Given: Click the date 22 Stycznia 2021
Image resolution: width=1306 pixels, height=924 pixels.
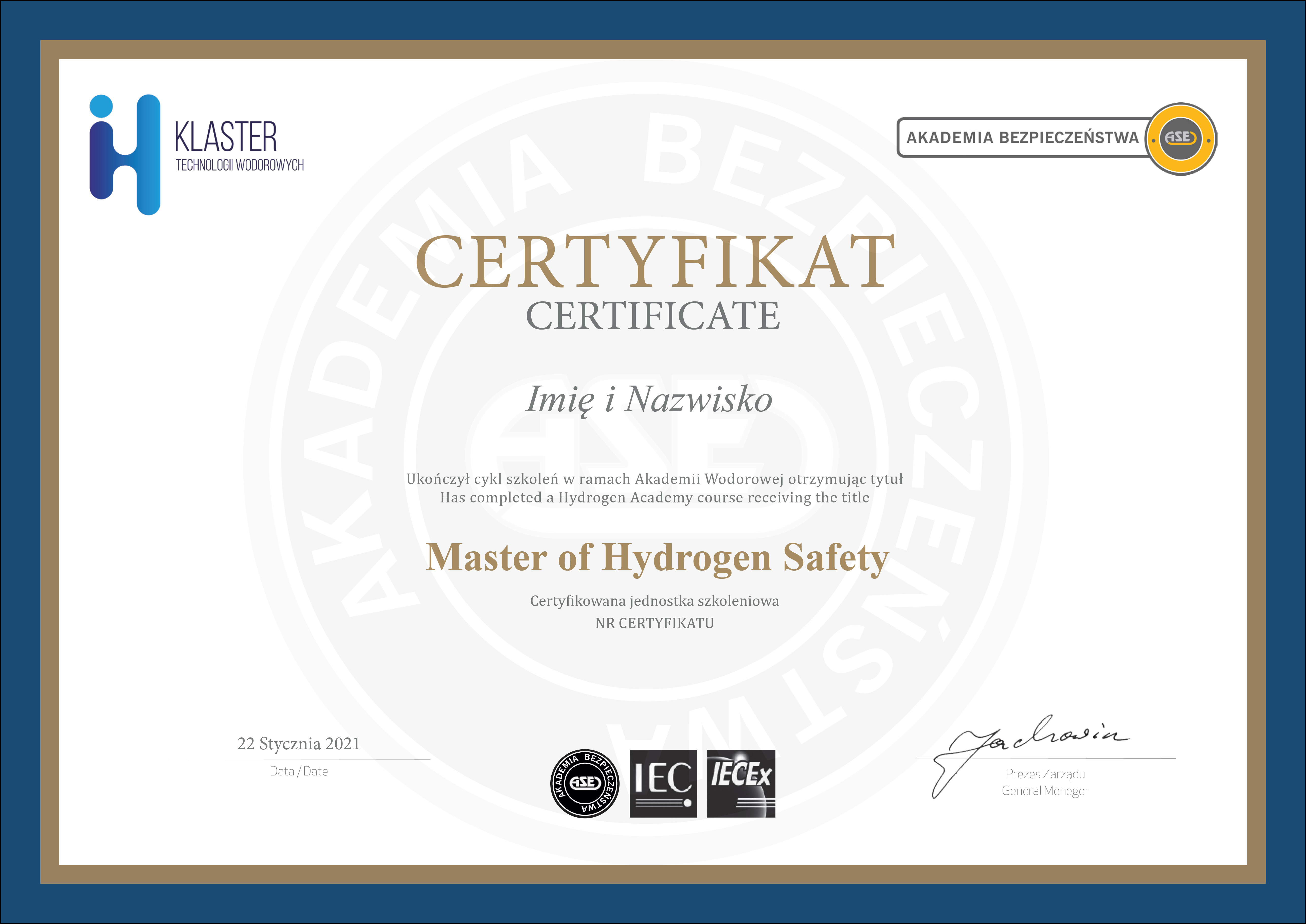Looking at the screenshot, I should [x=299, y=744].
